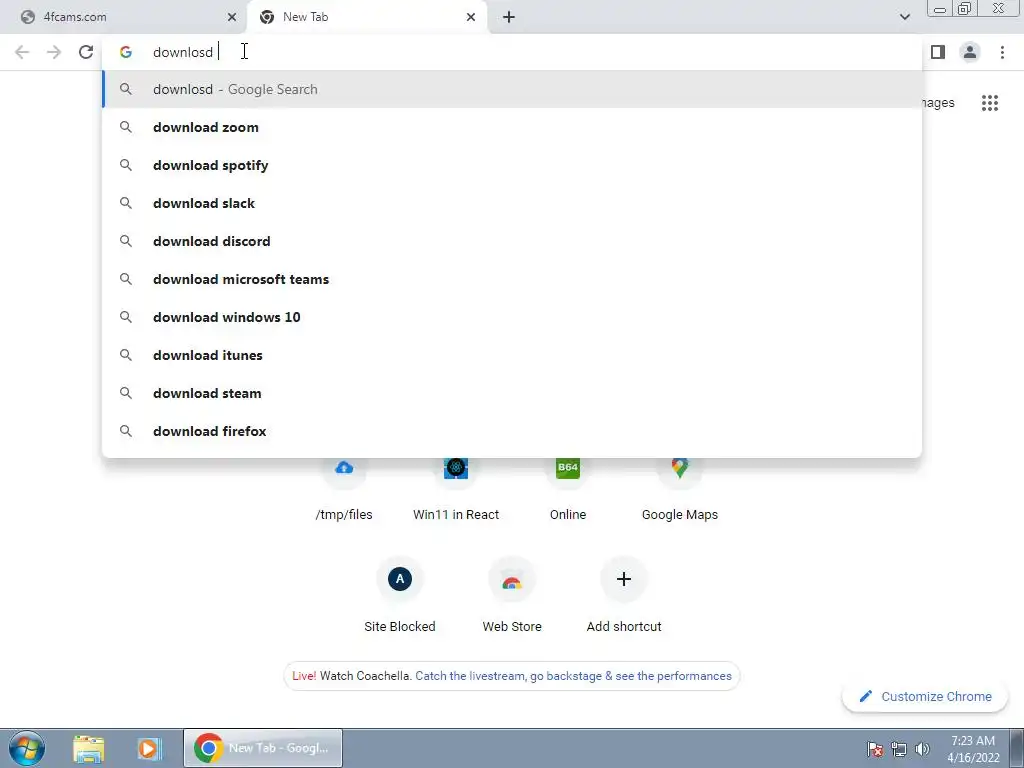Choose the 'download zoom' suggestion
The image size is (1024, 768).
coord(512,127)
